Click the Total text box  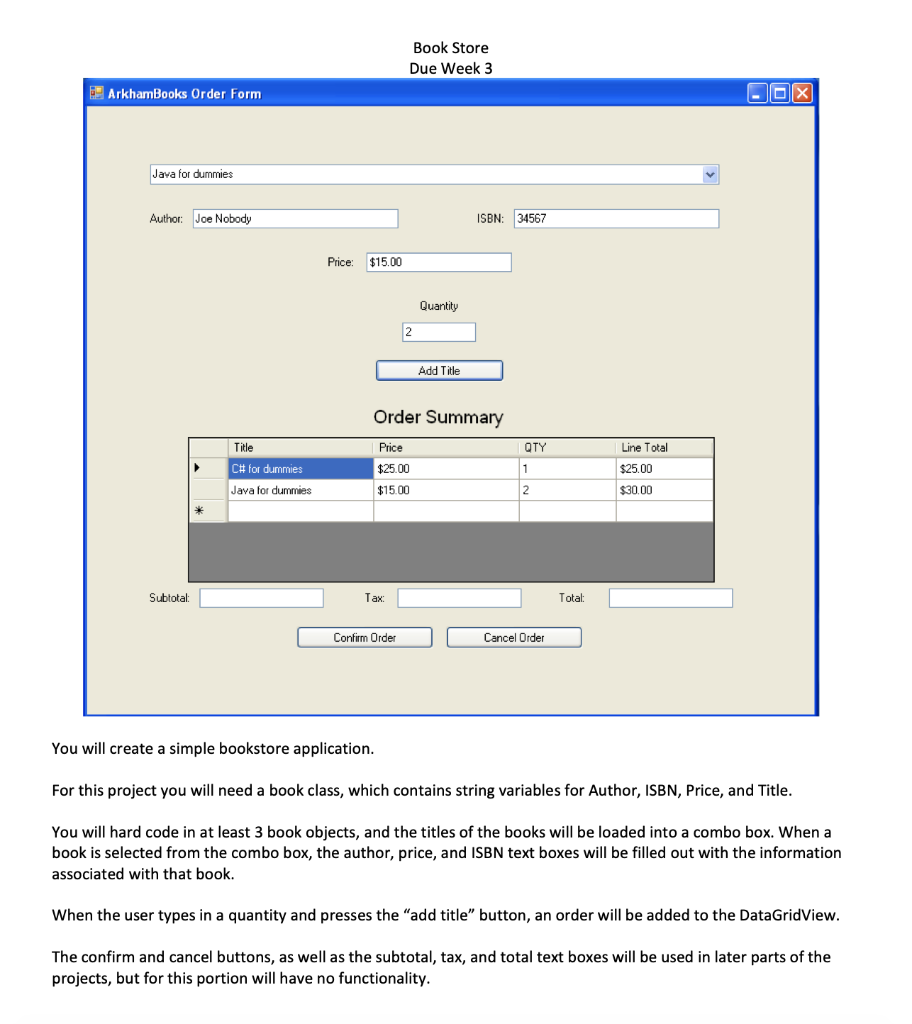tap(670, 597)
